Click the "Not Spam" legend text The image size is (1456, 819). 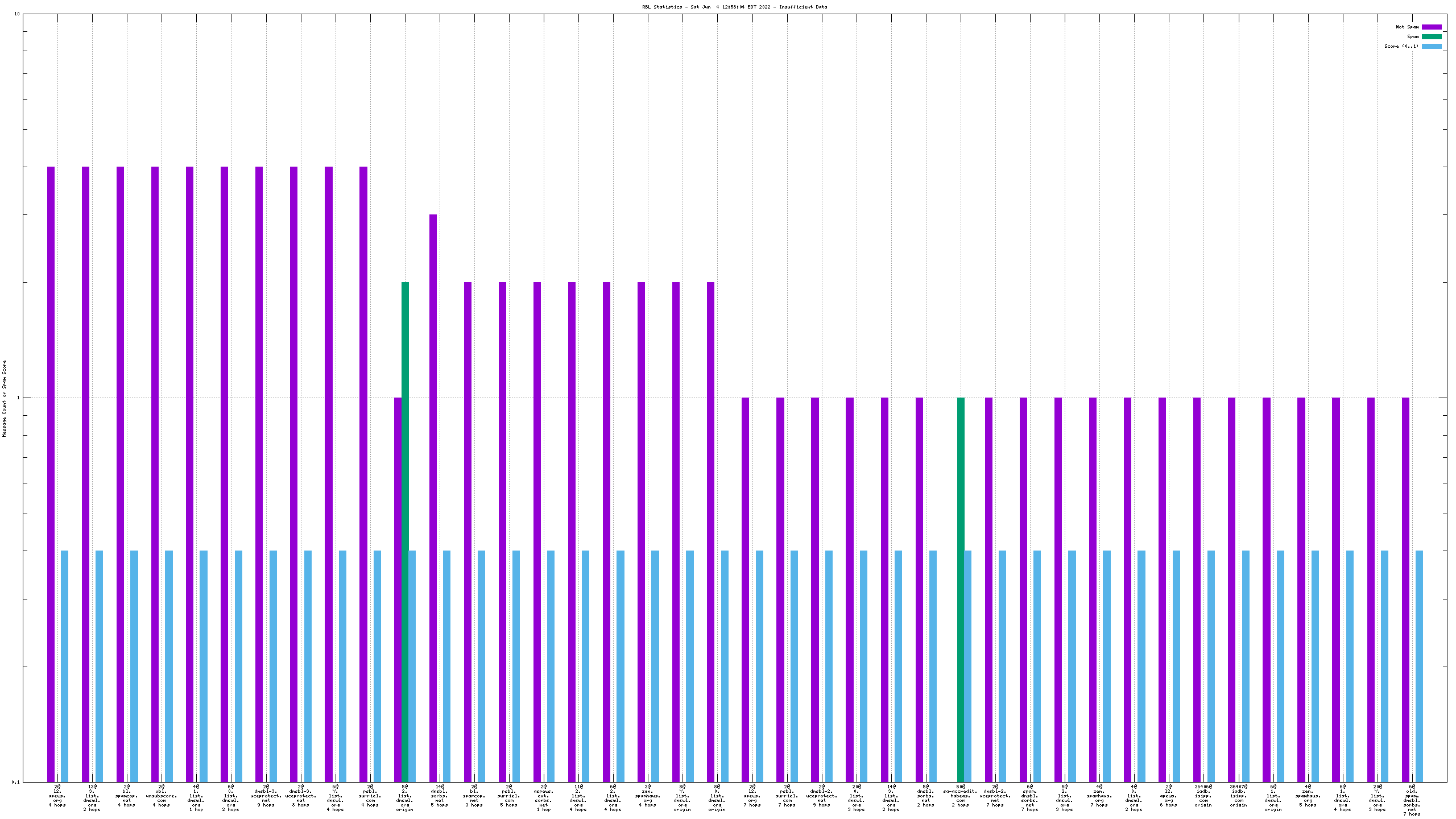[x=1407, y=27]
